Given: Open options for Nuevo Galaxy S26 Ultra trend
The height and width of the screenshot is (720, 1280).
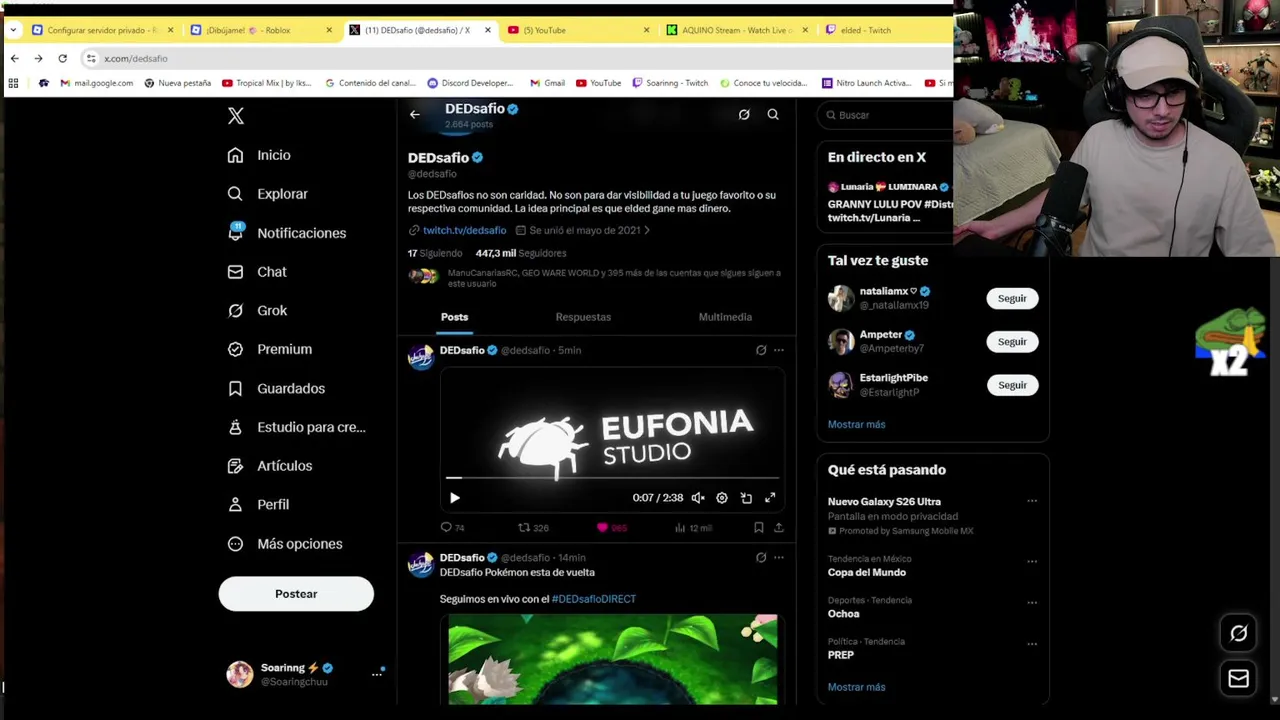Looking at the screenshot, I should click(x=1032, y=501).
